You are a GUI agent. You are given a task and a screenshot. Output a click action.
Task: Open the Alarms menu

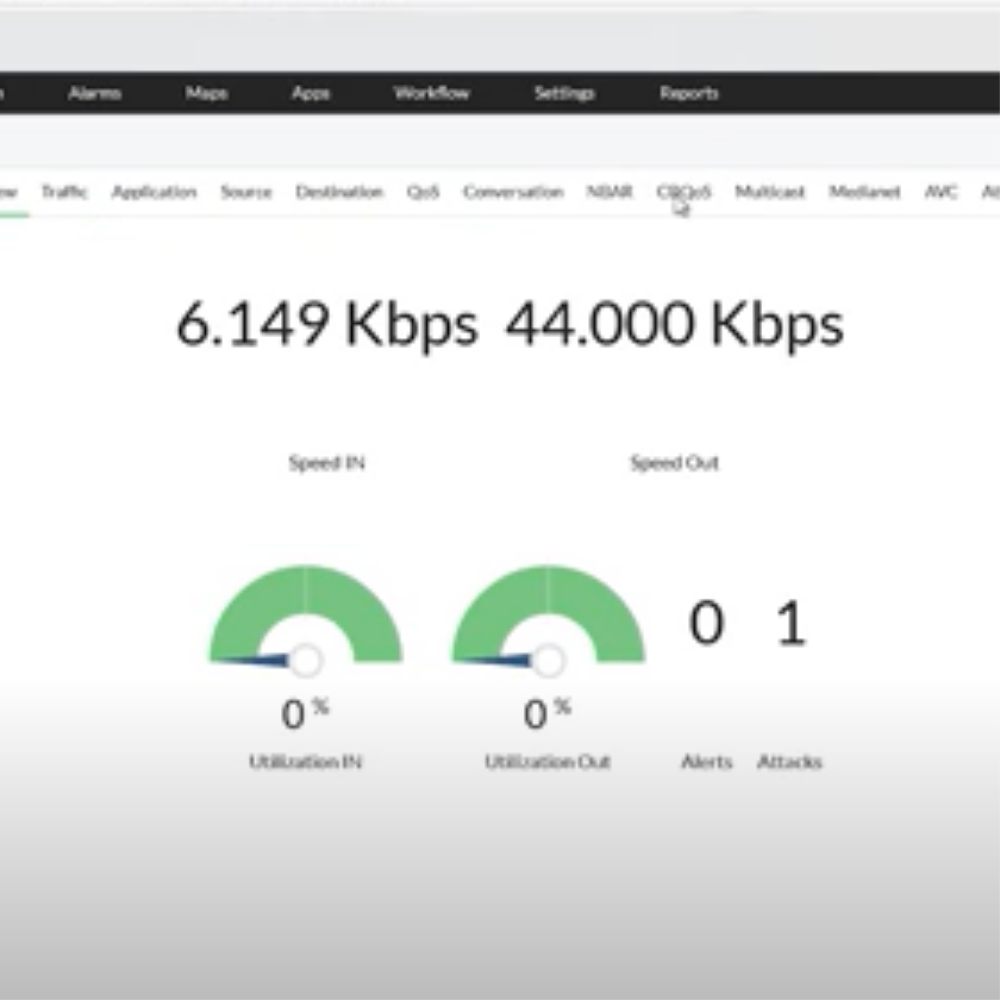[x=95, y=93]
